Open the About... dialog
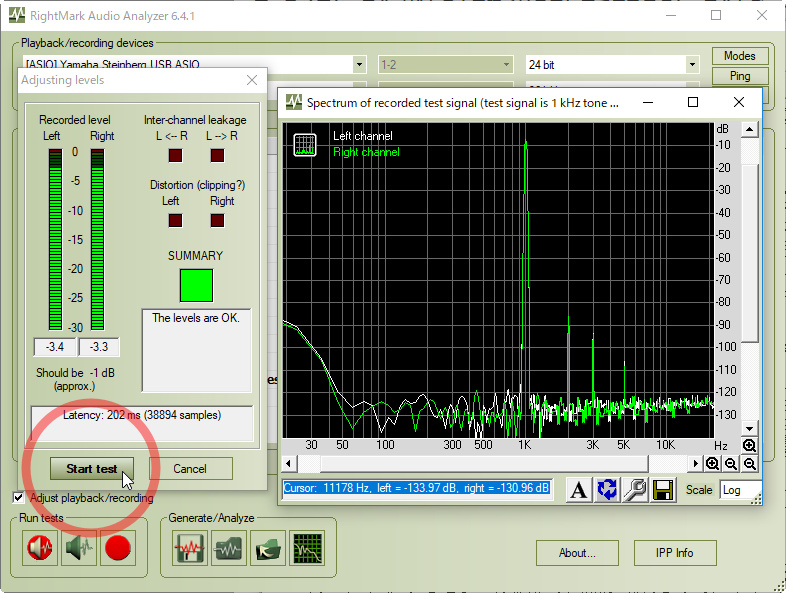Image resolution: width=786 pixels, height=593 pixels. coord(577,553)
